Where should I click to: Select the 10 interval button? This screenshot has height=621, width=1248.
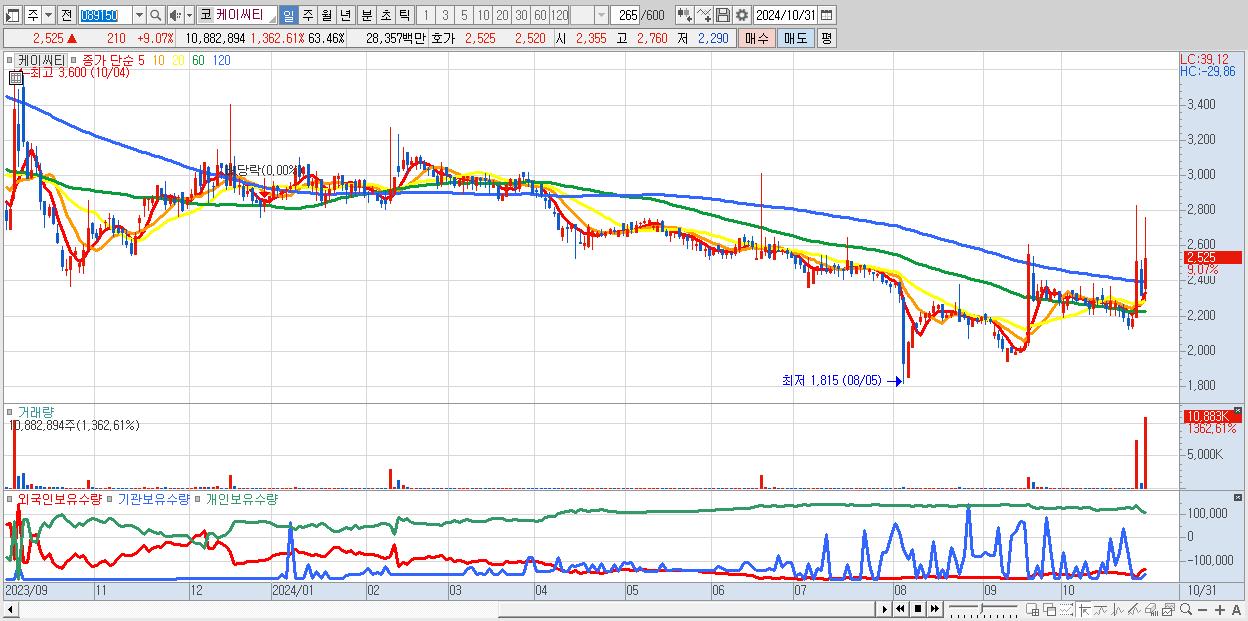[x=483, y=15]
